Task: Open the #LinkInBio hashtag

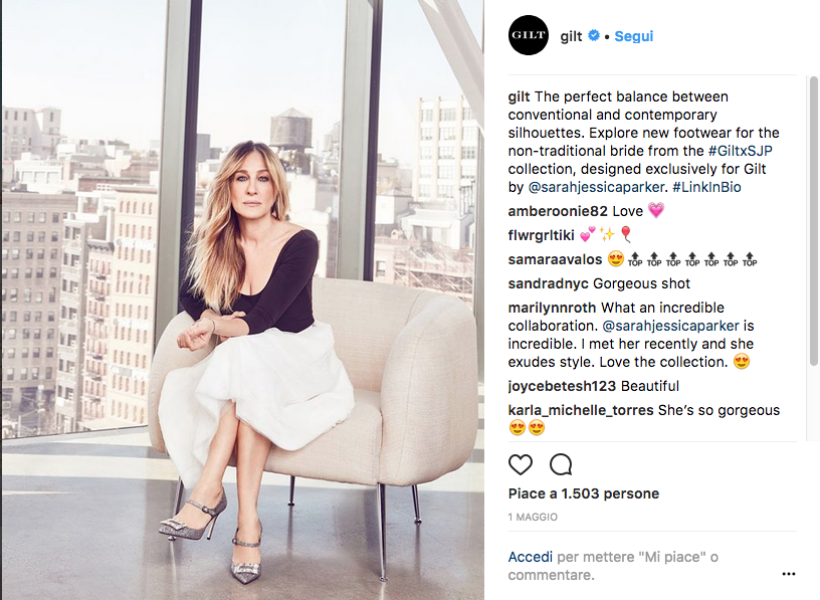Action: (x=707, y=187)
